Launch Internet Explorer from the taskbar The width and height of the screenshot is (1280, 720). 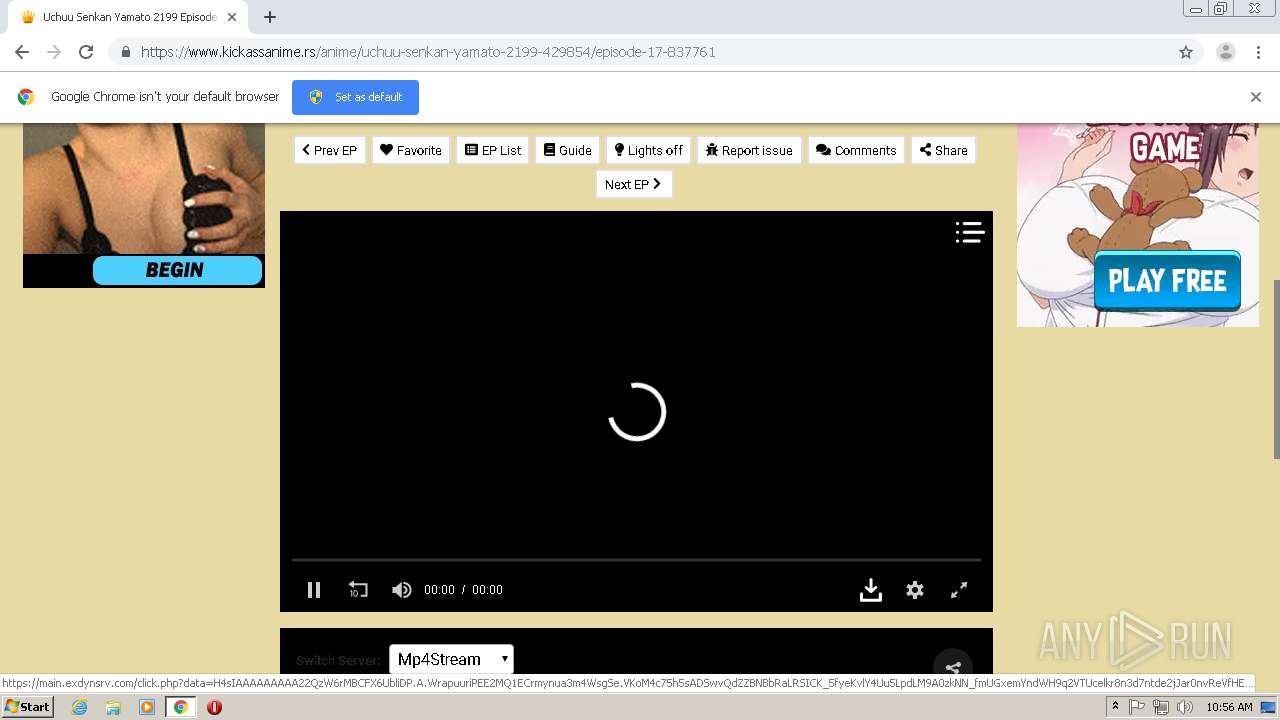click(x=79, y=707)
